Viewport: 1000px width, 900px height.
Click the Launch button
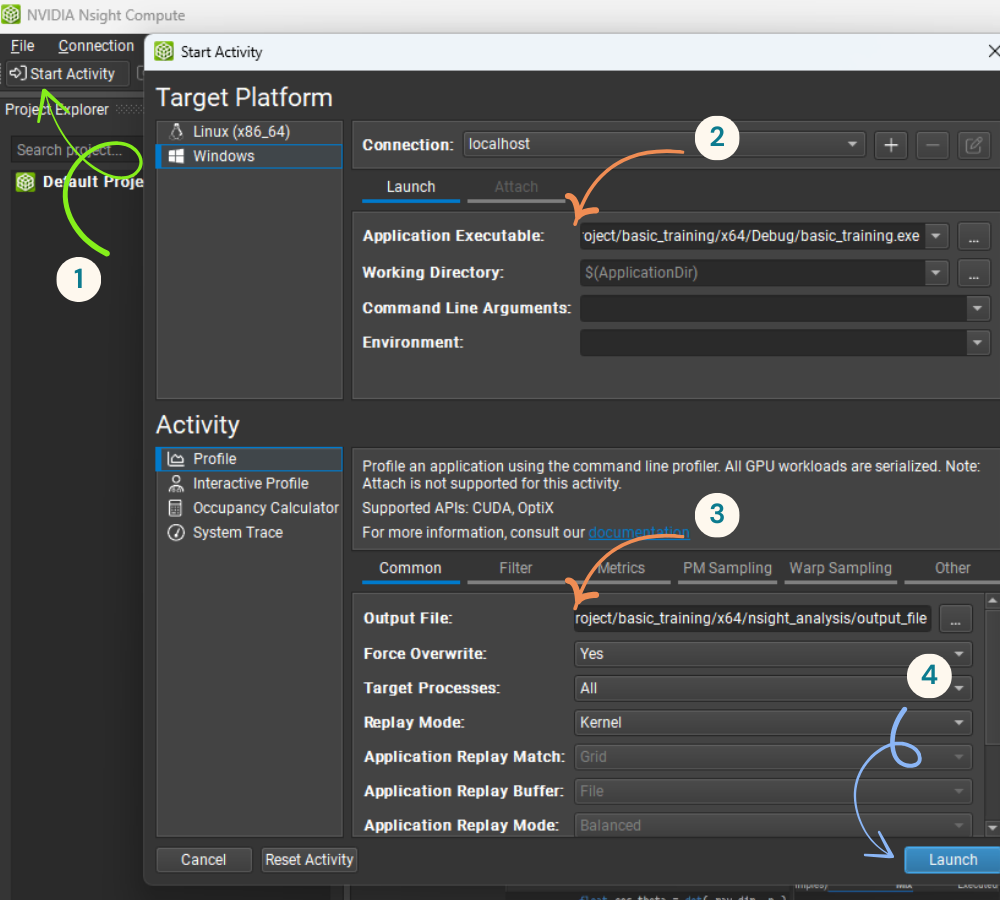click(x=952, y=860)
